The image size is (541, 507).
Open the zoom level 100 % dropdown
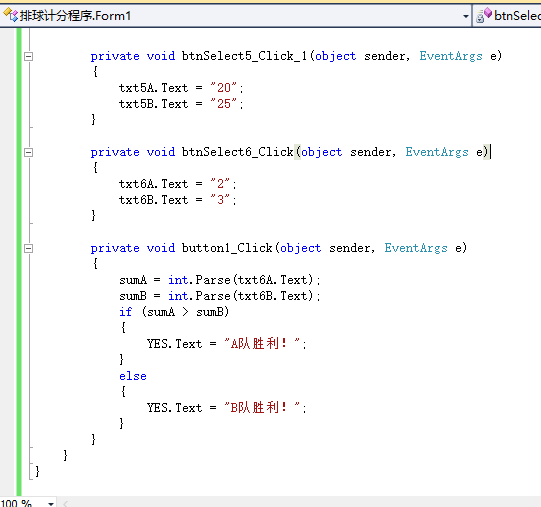click(x=51, y=503)
